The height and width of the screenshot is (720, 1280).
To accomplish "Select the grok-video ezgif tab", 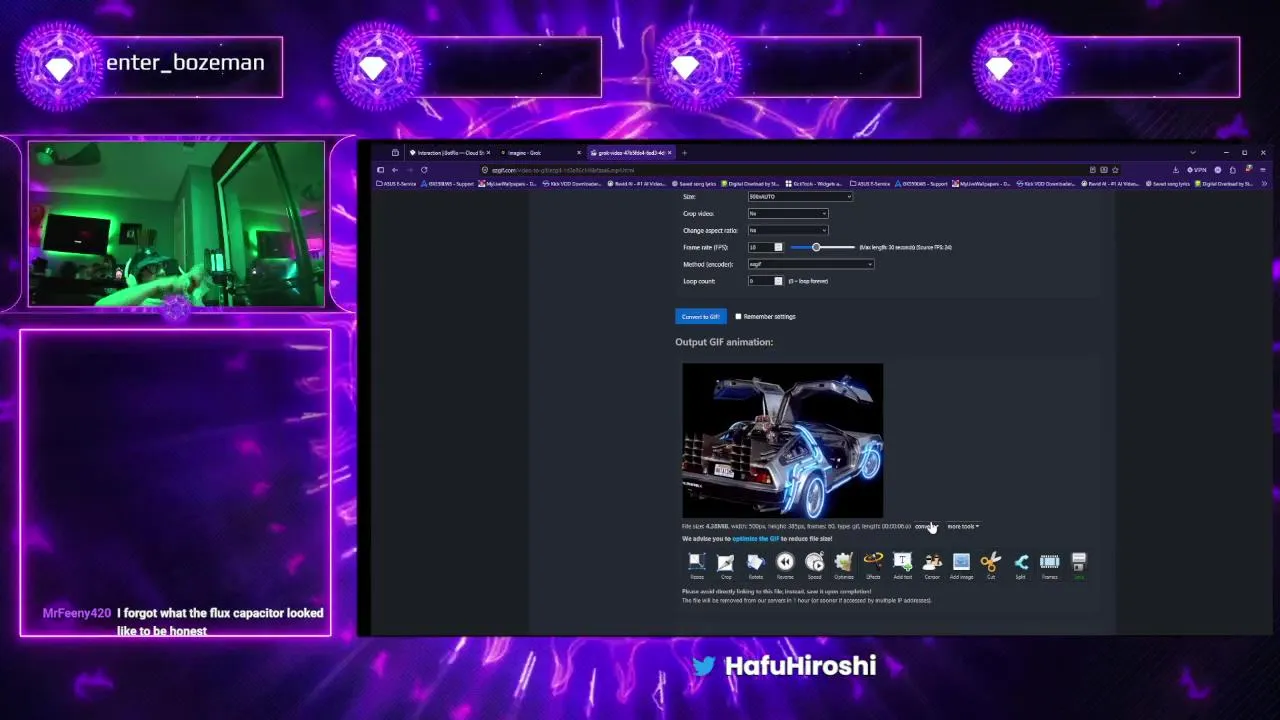I will pyautogui.click(x=632, y=153).
